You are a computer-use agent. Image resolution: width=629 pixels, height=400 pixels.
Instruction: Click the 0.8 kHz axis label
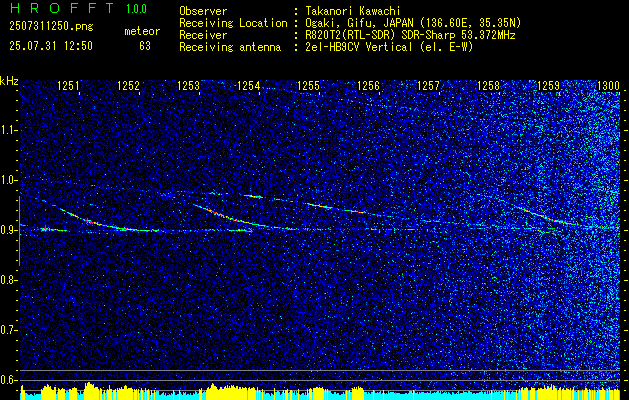coord(8,280)
